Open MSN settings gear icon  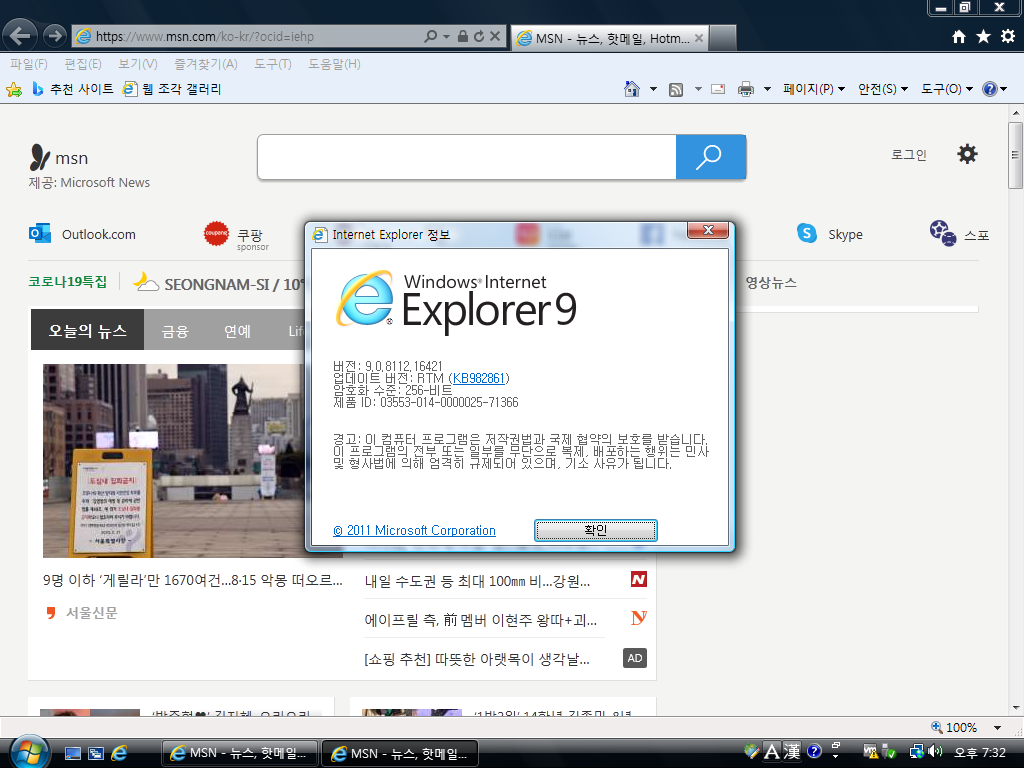[967, 154]
